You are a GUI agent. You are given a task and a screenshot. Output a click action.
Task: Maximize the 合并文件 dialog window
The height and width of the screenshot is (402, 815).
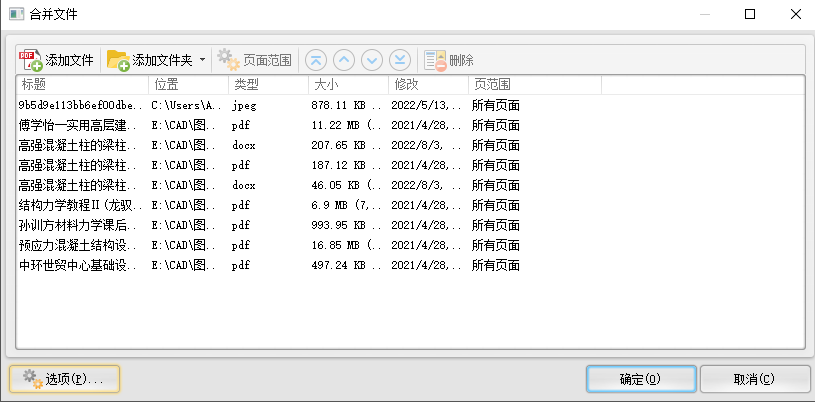click(x=750, y=15)
